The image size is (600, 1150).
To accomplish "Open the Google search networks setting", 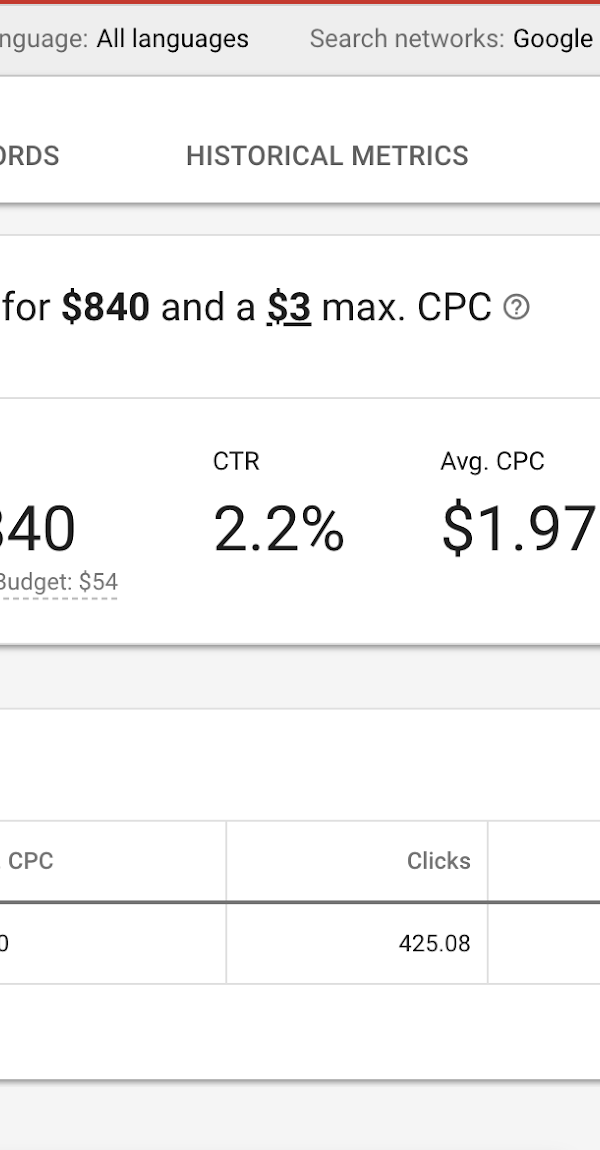I will coord(553,39).
